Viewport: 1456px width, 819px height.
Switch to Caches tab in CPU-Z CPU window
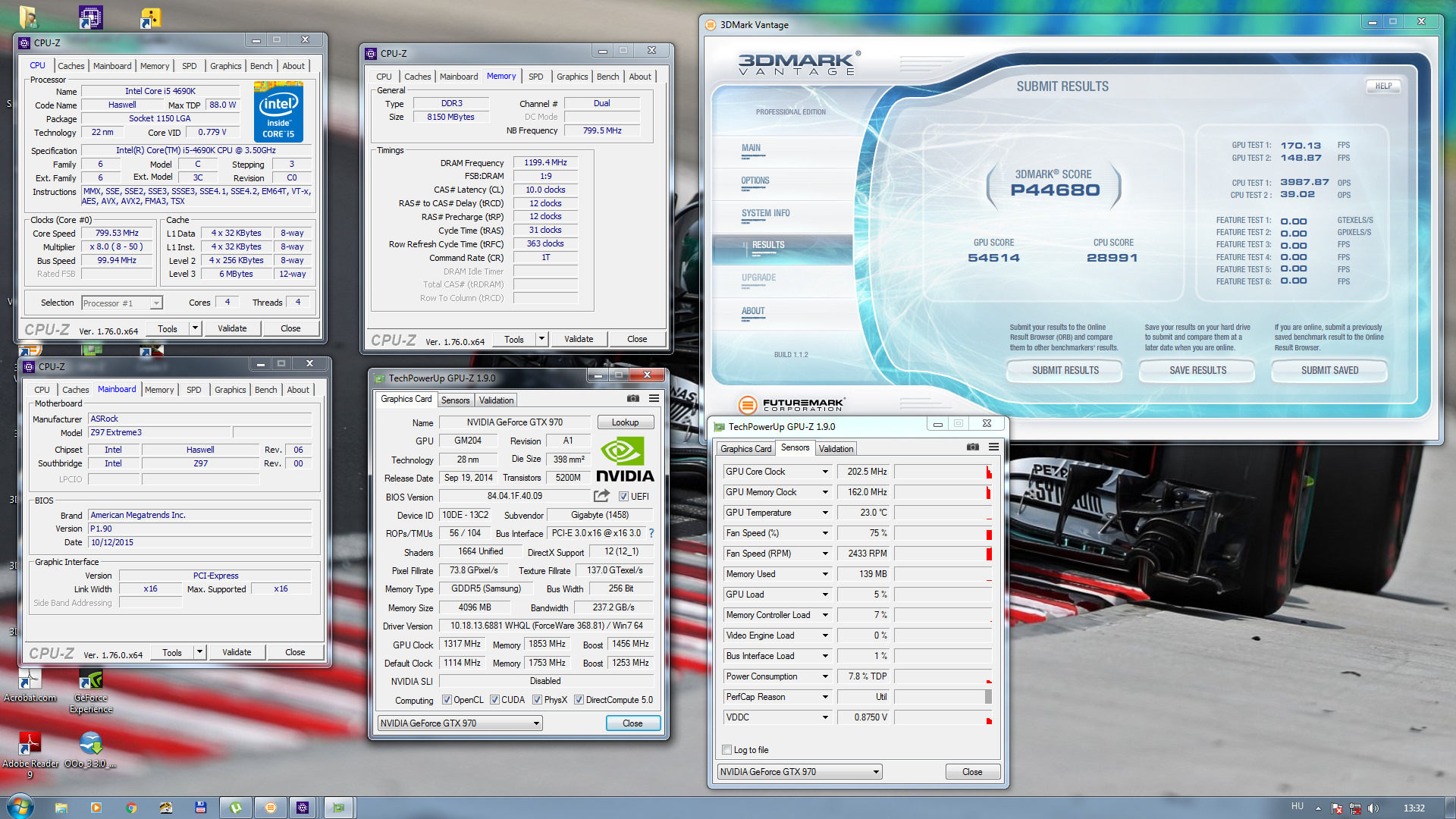click(x=71, y=66)
